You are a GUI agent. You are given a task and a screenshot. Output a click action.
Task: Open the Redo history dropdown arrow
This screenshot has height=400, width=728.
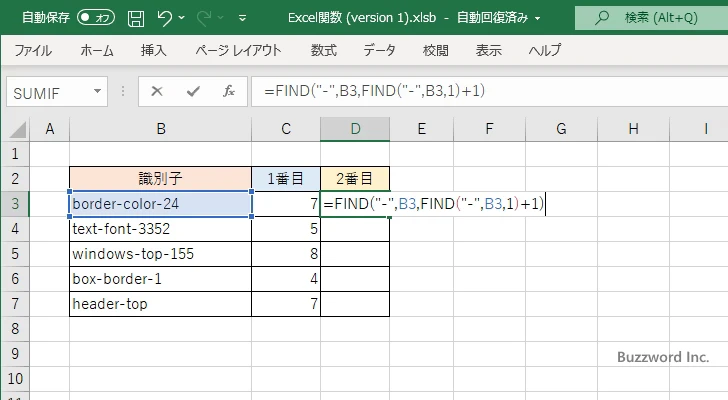221,18
